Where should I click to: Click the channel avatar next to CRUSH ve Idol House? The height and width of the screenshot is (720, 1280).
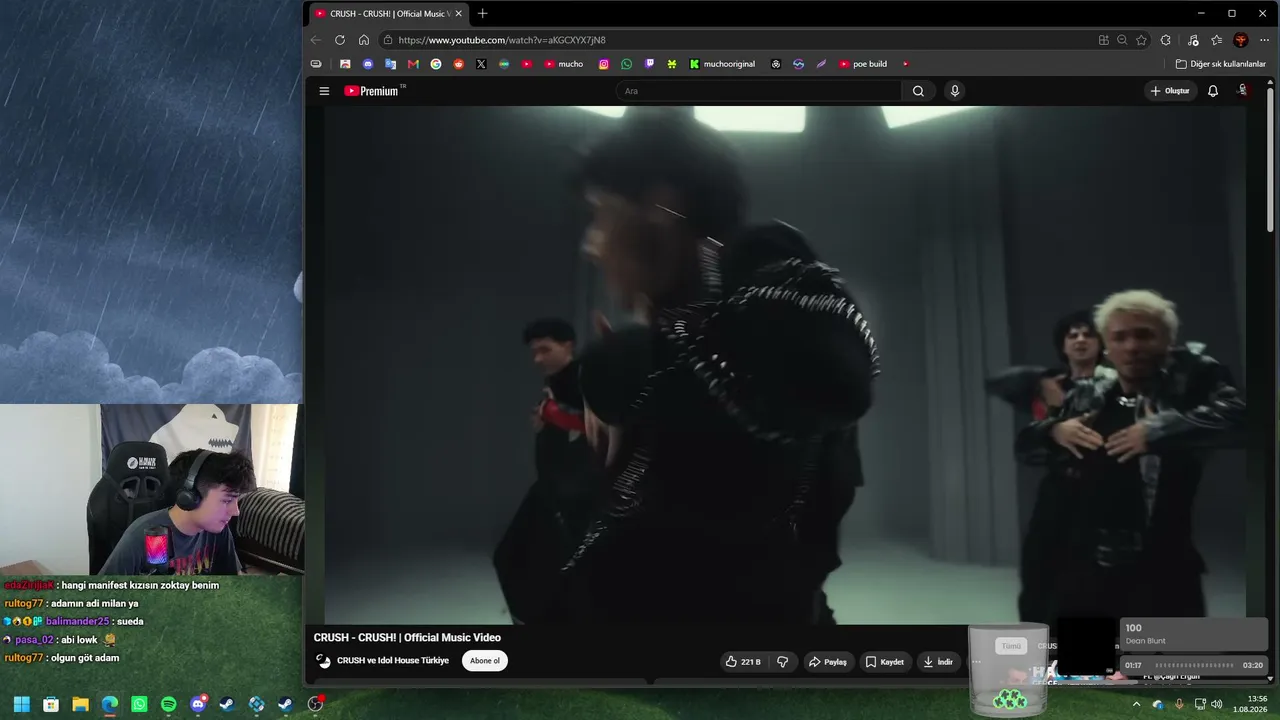[323, 661]
